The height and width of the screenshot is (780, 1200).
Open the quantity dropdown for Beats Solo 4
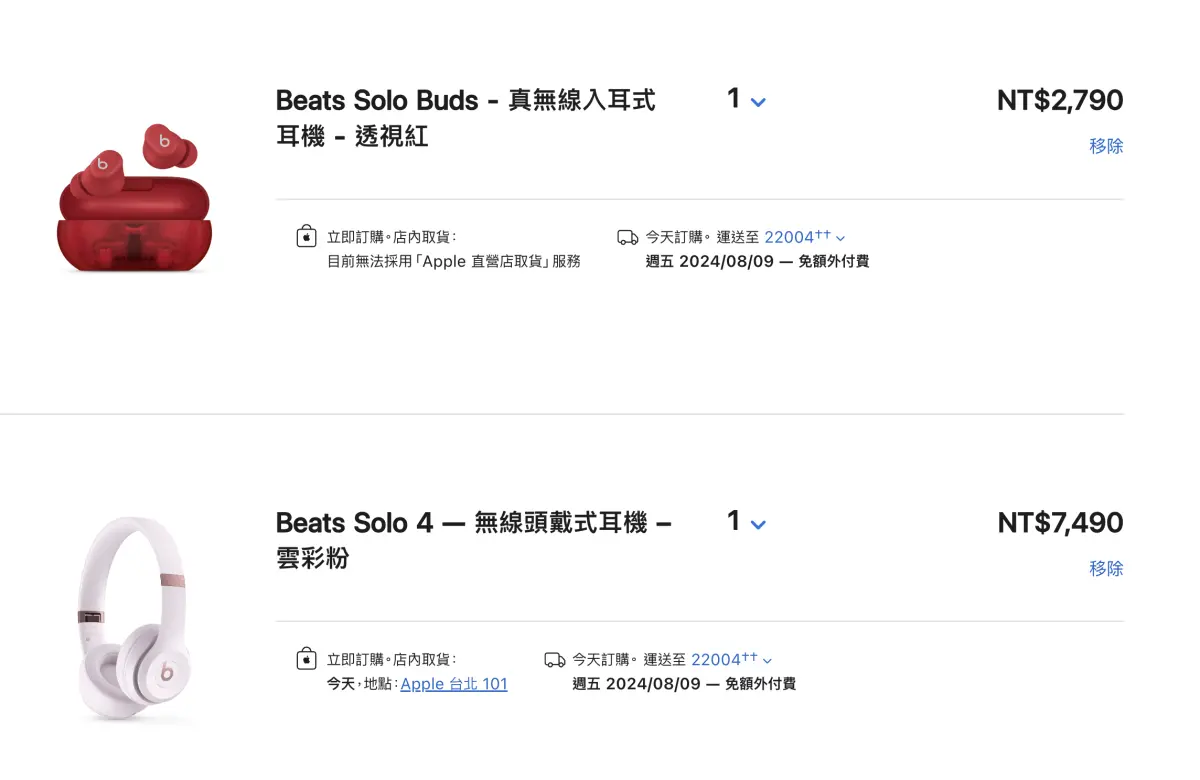tap(745, 521)
